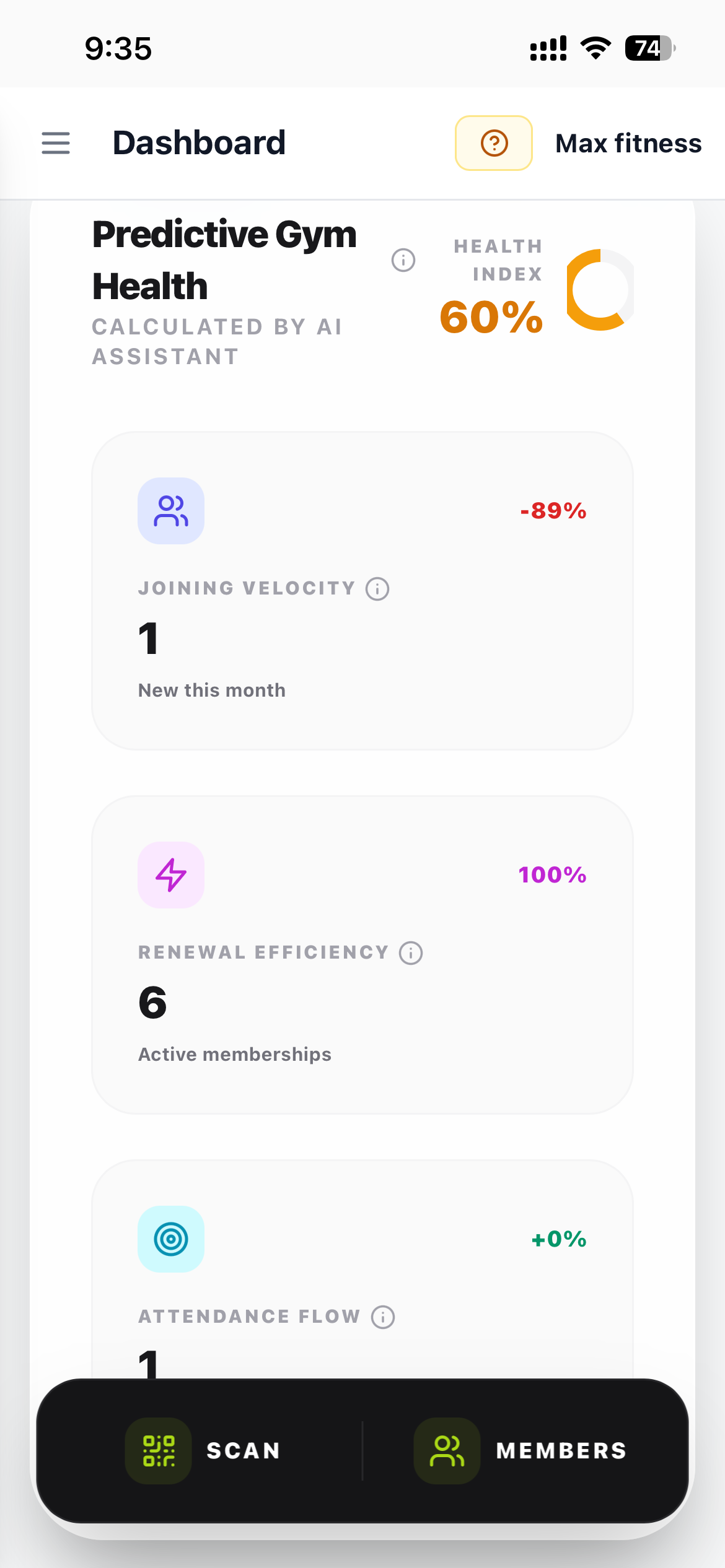
Task: Open the Joining Velocity card
Action: click(x=362, y=591)
